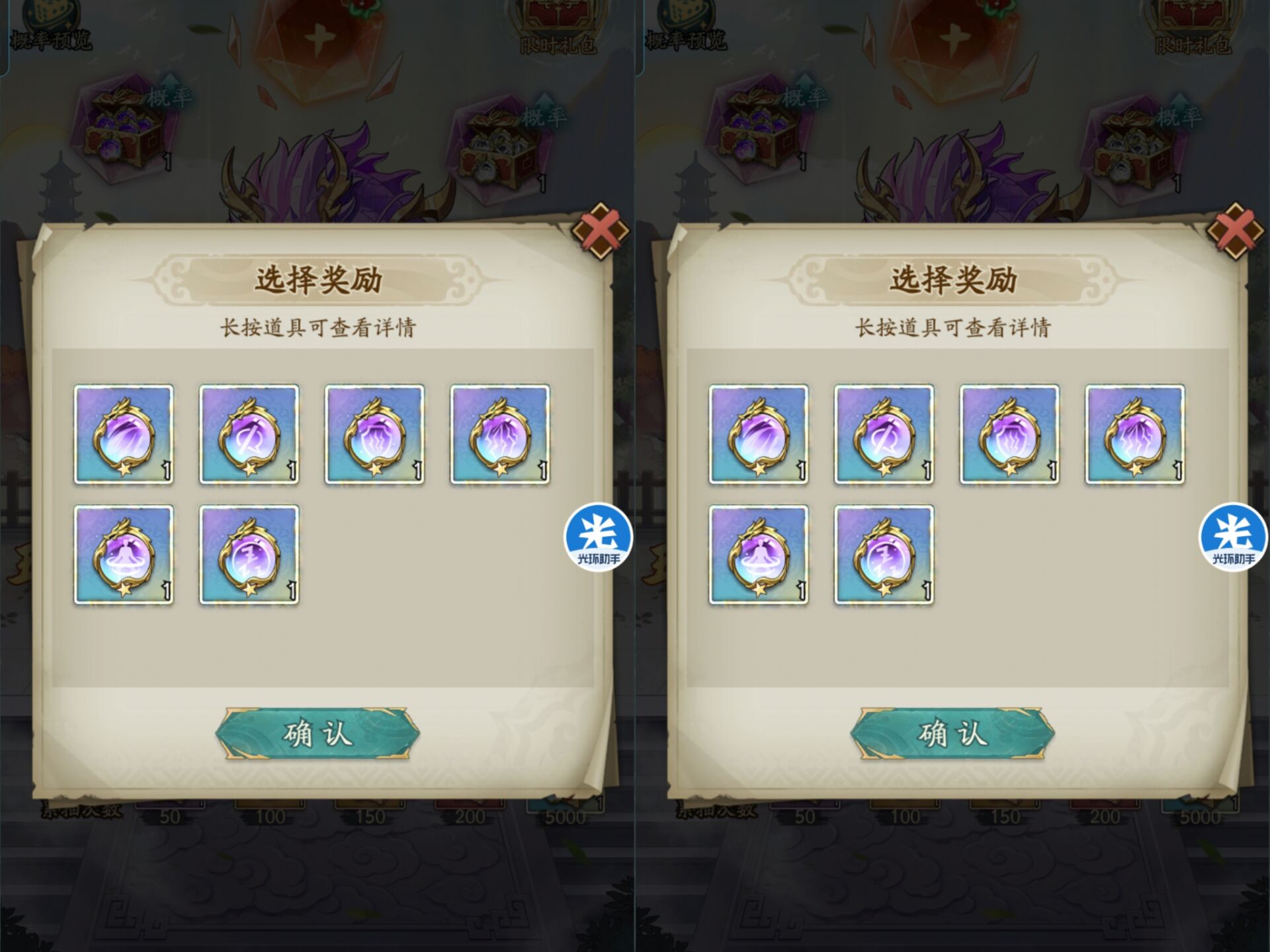This screenshot has width=1270, height=952.
Task: Pick the sword orb in right dialog
Action: point(884,434)
